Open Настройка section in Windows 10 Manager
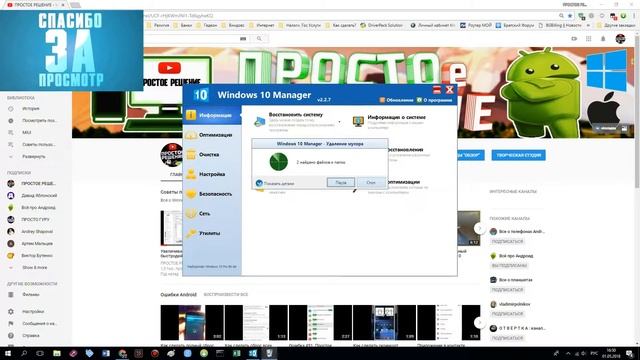 (212, 174)
